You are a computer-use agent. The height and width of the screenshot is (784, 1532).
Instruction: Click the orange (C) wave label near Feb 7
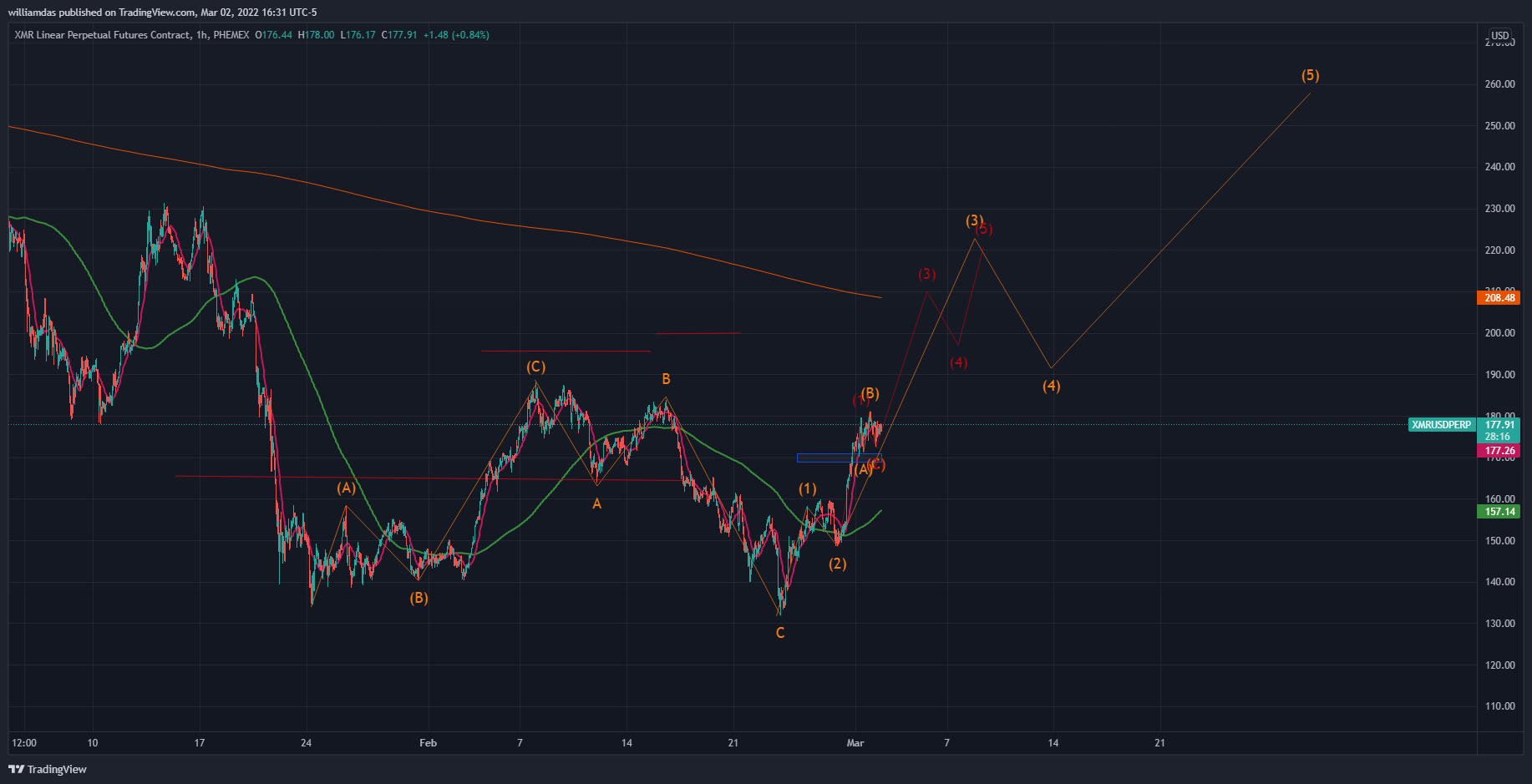click(x=535, y=367)
